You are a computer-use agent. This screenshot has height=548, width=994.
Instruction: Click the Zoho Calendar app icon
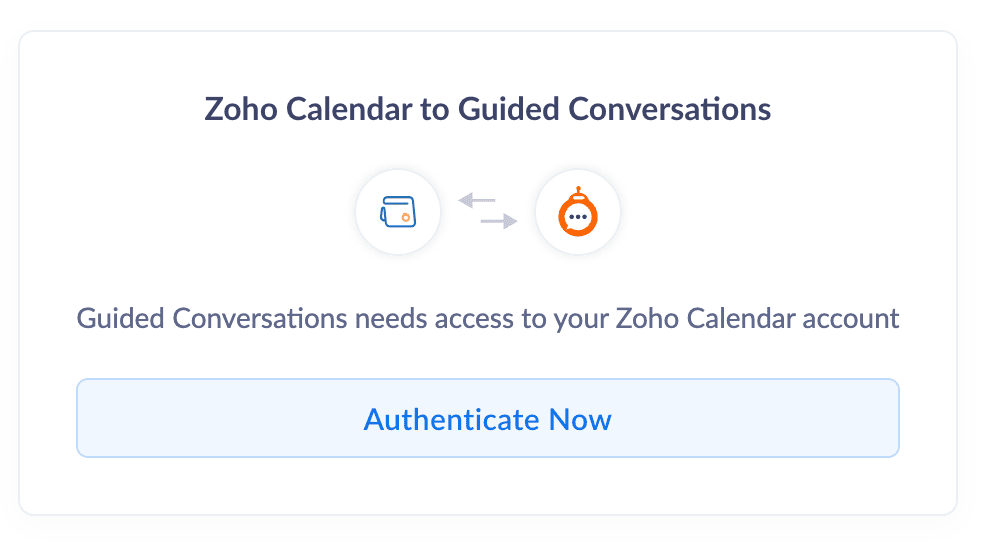click(x=398, y=212)
